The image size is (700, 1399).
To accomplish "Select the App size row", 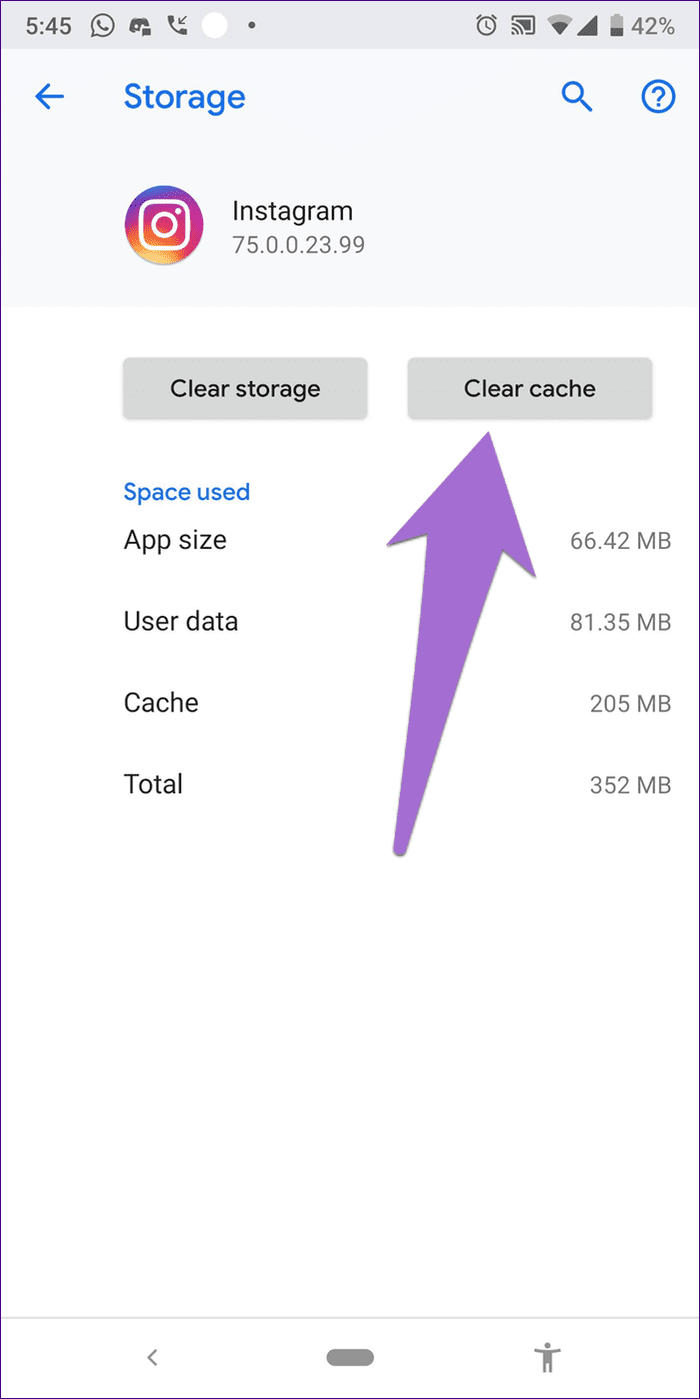I will (397, 541).
